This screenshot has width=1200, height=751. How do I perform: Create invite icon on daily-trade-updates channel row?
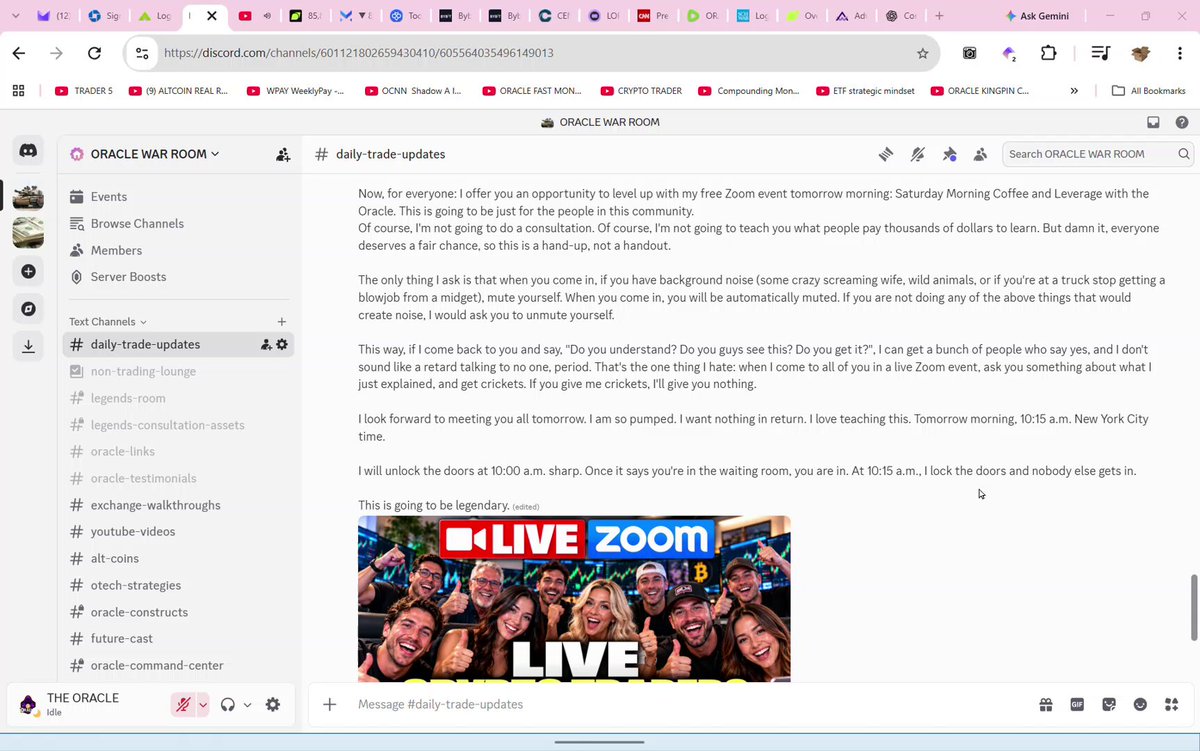click(266, 344)
